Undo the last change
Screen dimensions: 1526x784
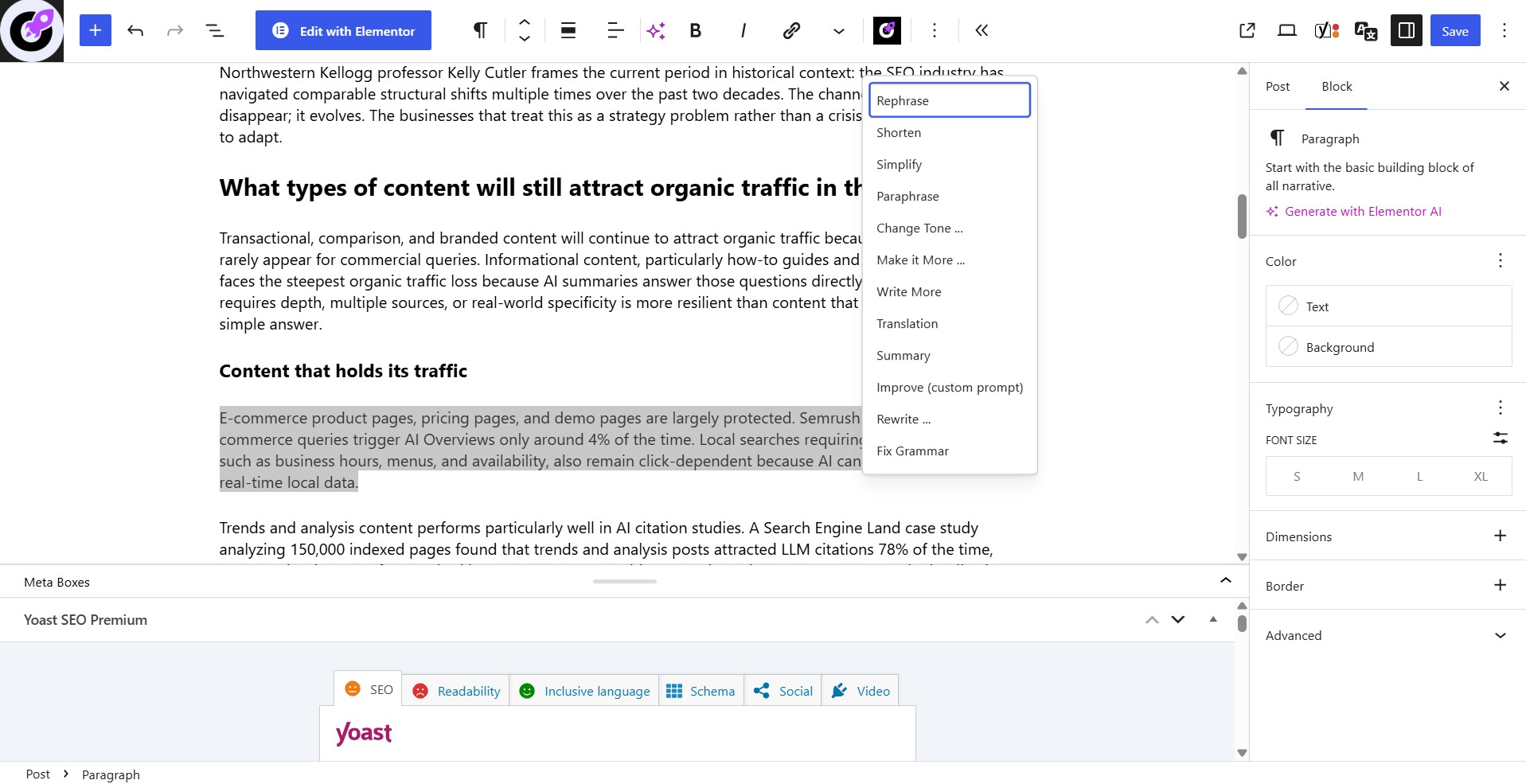click(135, 30)
